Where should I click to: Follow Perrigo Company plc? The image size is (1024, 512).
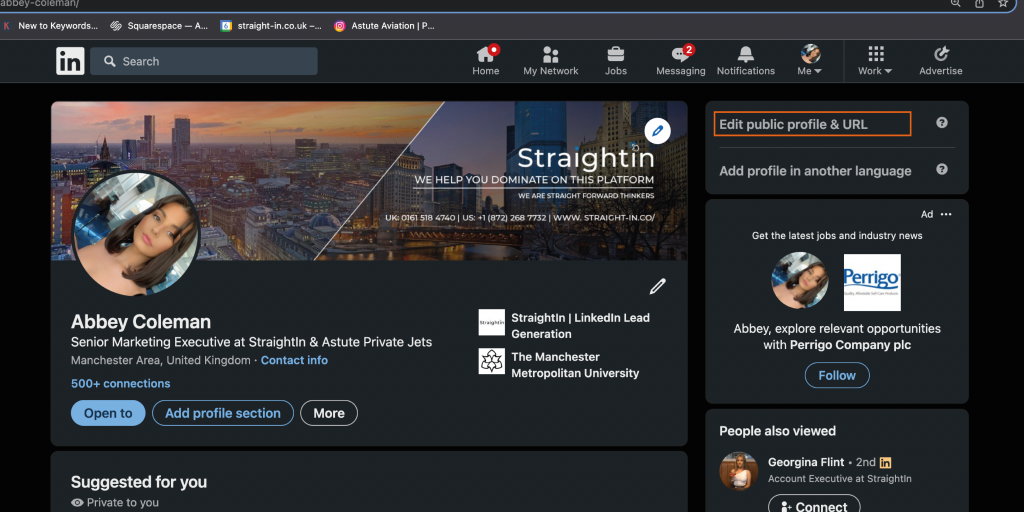[837, 375]
